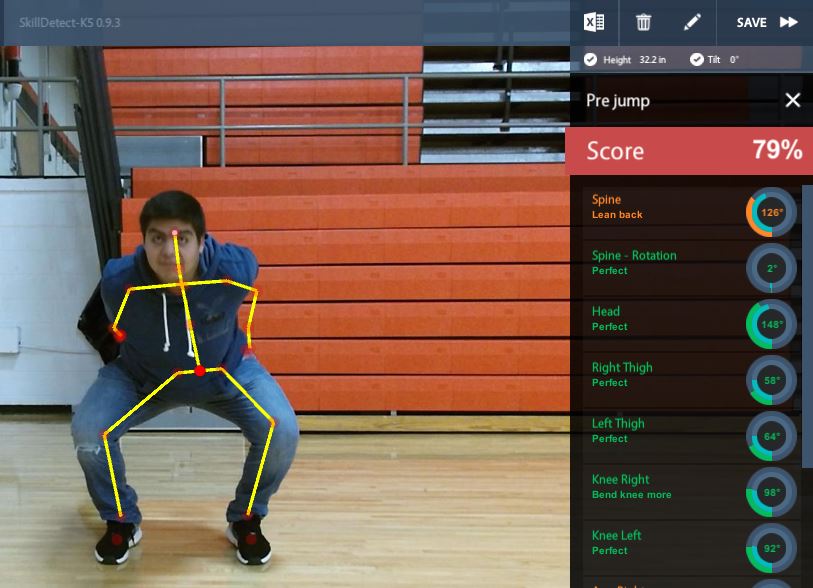This screenshot has width=813, height=588.
Task: Click the 98° Knee Right gauge
Action: coord(771,492)
